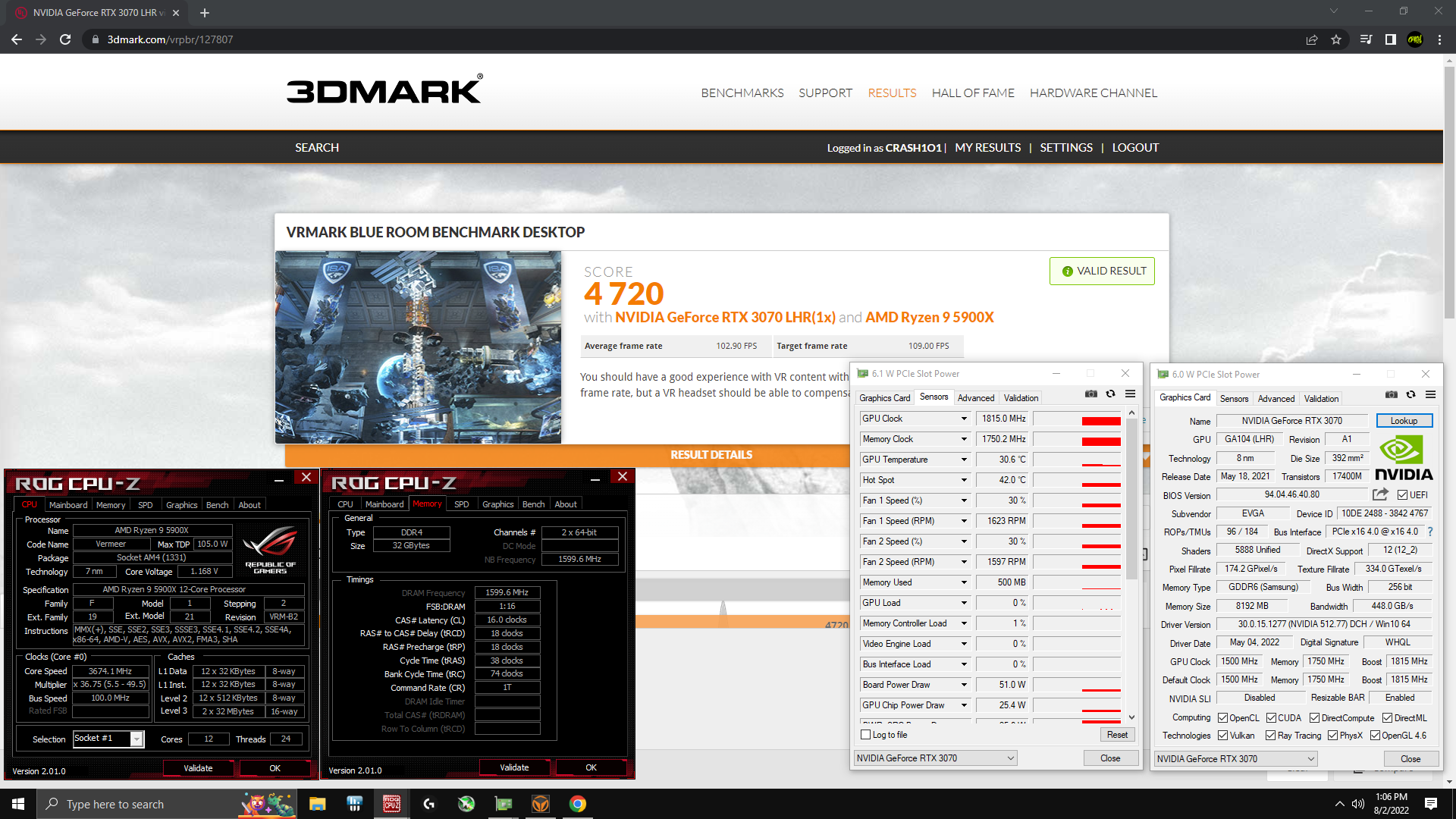Open browser side panel icon
Image resolution: width=1456 pixels, height=819 pixels.
[x=1390, y=39]
